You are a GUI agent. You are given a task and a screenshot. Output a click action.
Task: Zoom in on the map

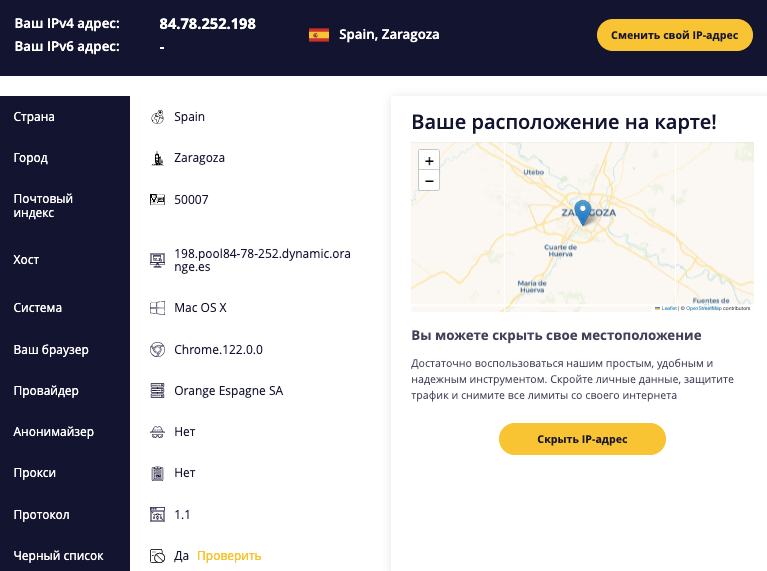tap(429, 160)
